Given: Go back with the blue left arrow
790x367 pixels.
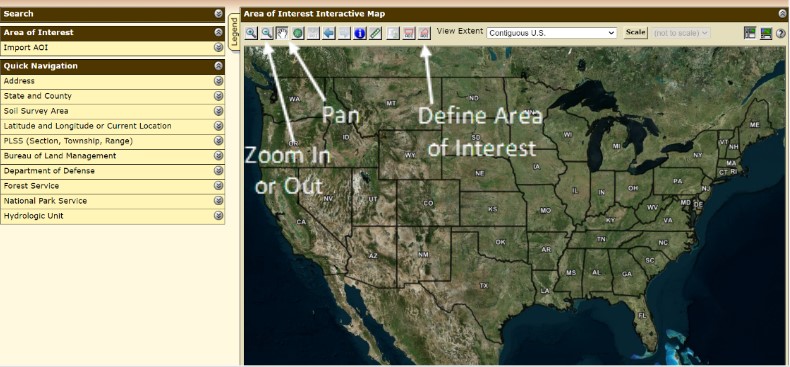Looking at the screenshot, I should coord(329,33).
